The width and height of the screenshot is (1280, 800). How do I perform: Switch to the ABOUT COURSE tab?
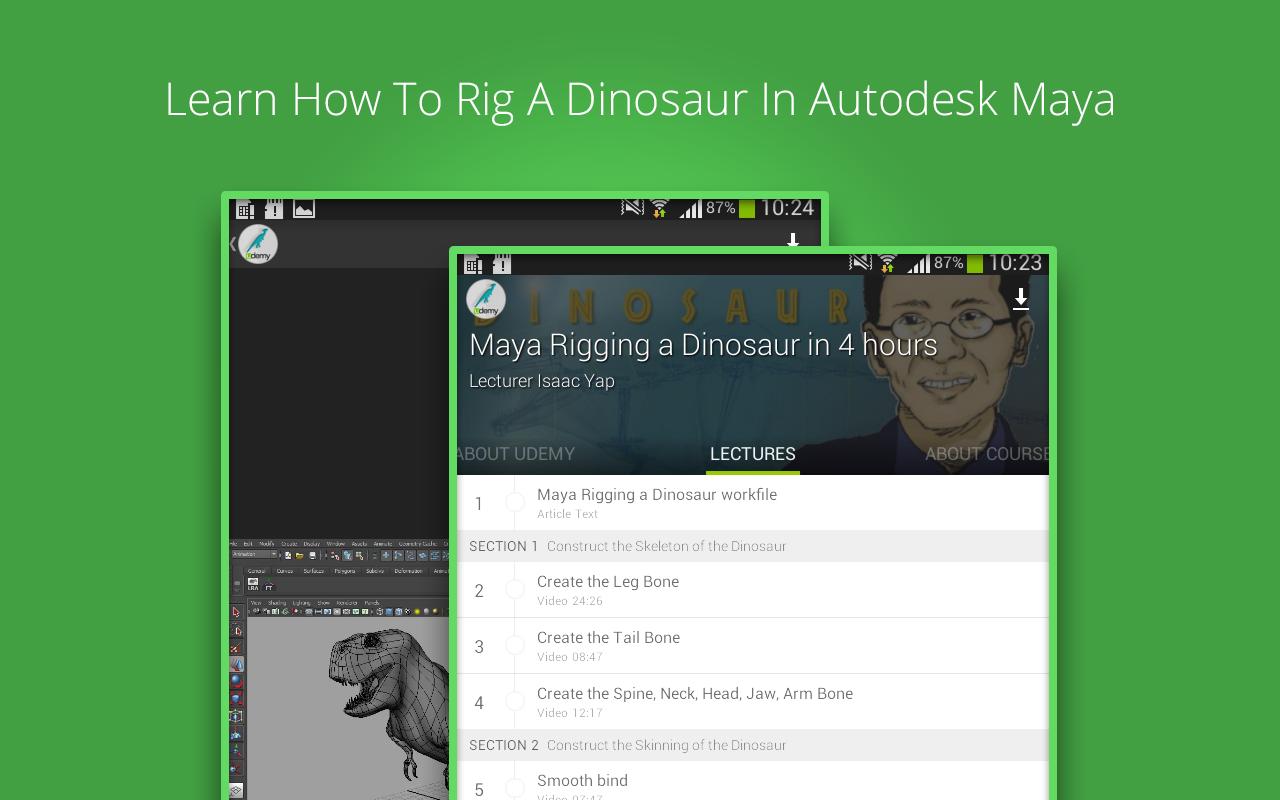[984, 453]
